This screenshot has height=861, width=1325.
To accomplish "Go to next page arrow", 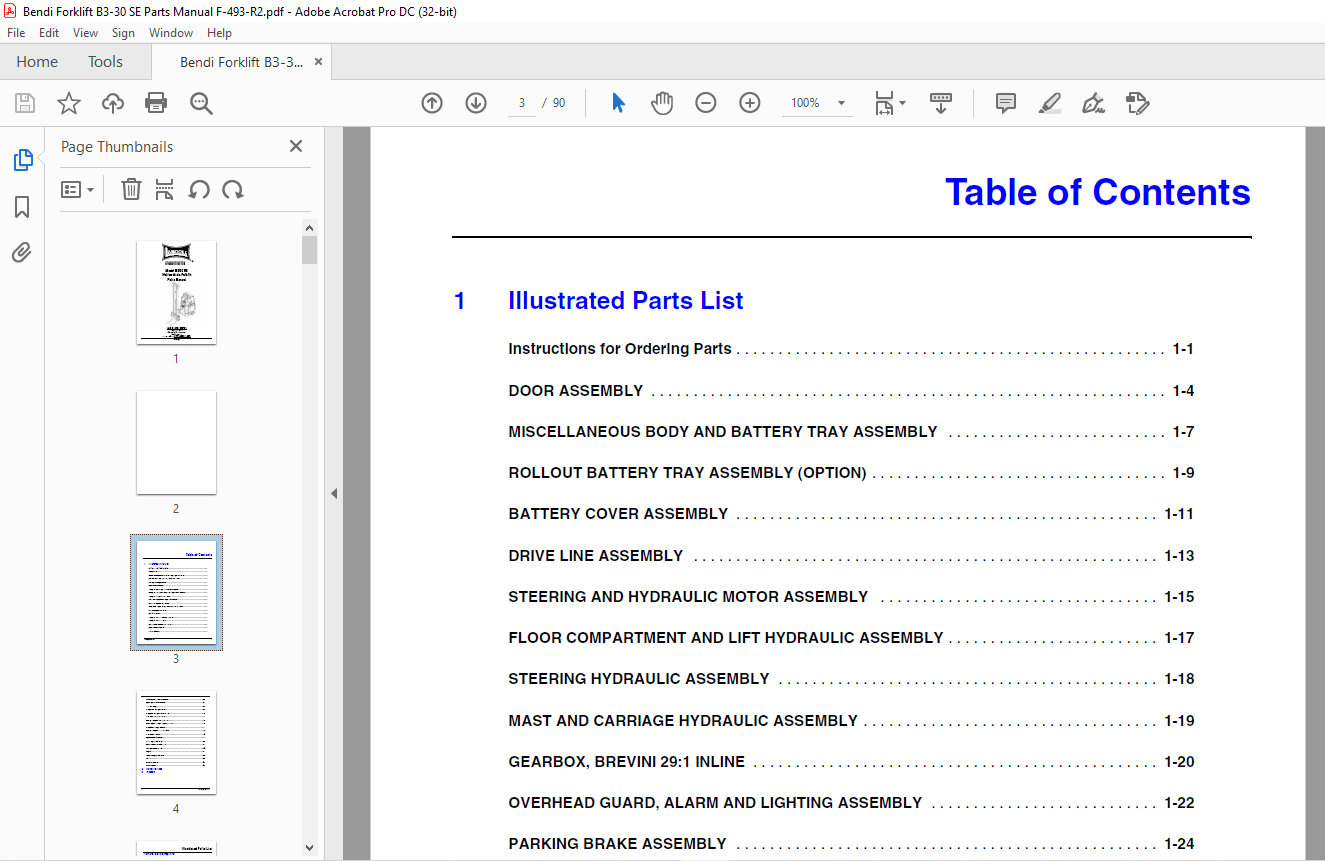I will (x=476, y=103).
